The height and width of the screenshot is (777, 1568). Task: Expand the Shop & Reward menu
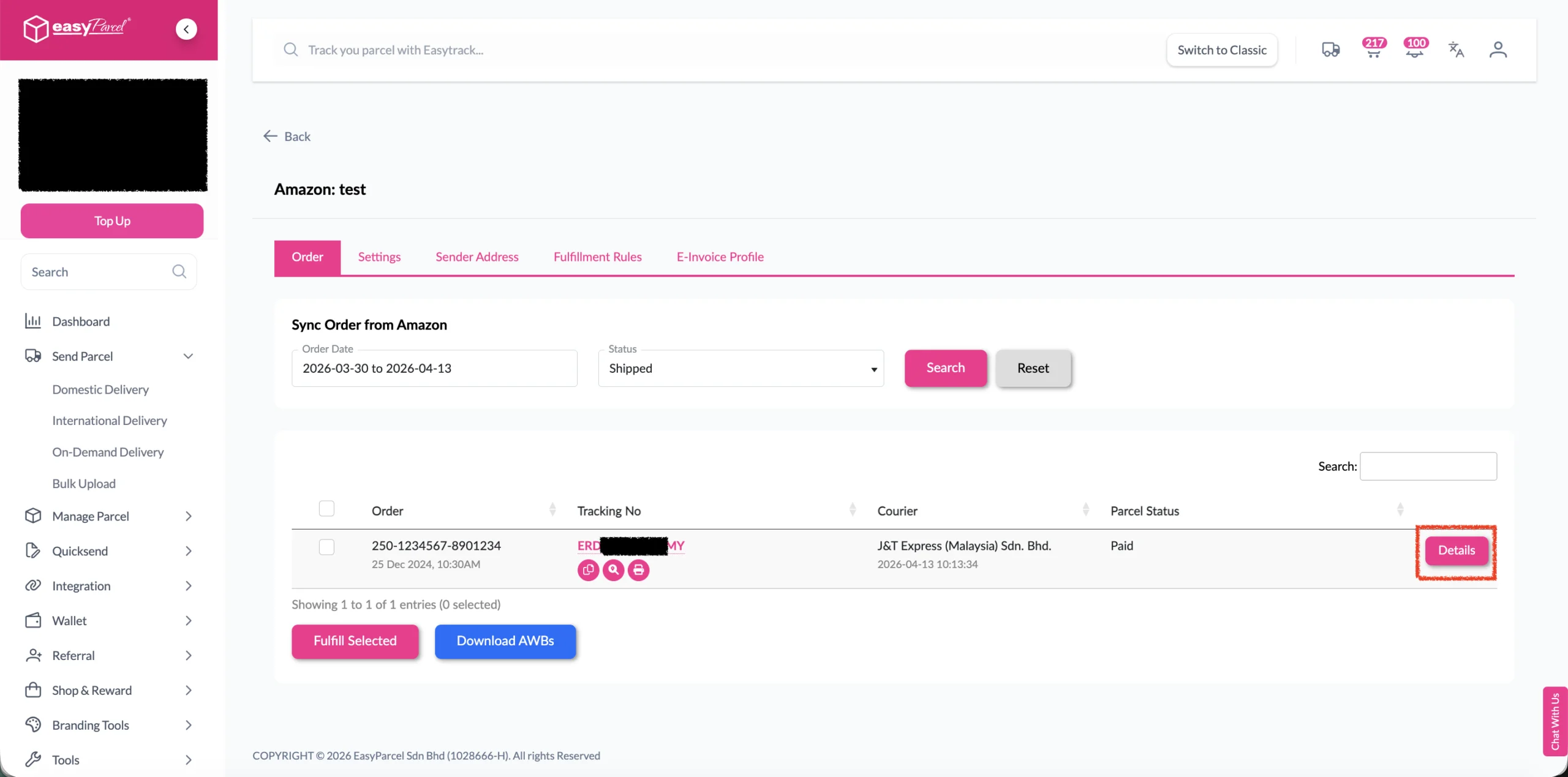pyautogui.click(x=188, y=691)
